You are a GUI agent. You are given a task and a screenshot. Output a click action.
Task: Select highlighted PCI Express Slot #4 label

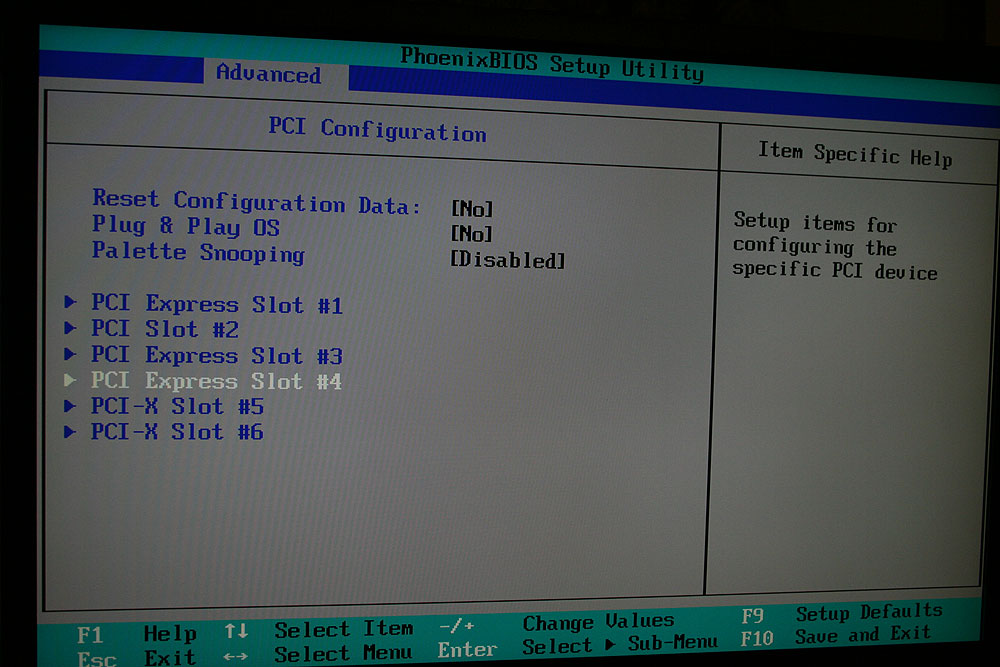tap(216, 381)
